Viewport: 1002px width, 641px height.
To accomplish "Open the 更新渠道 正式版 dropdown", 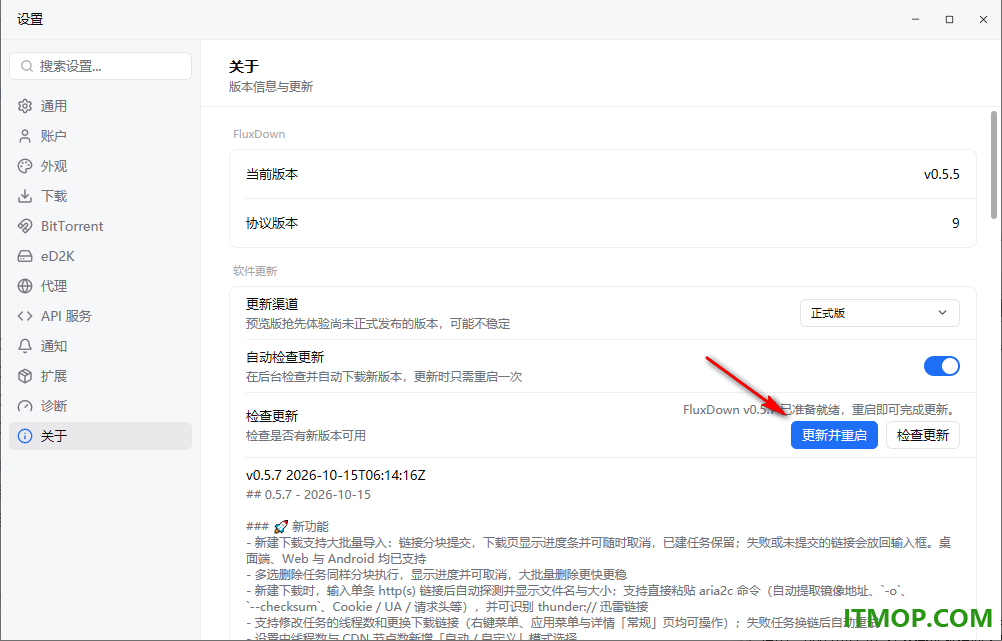I will [x=879, y=313].
